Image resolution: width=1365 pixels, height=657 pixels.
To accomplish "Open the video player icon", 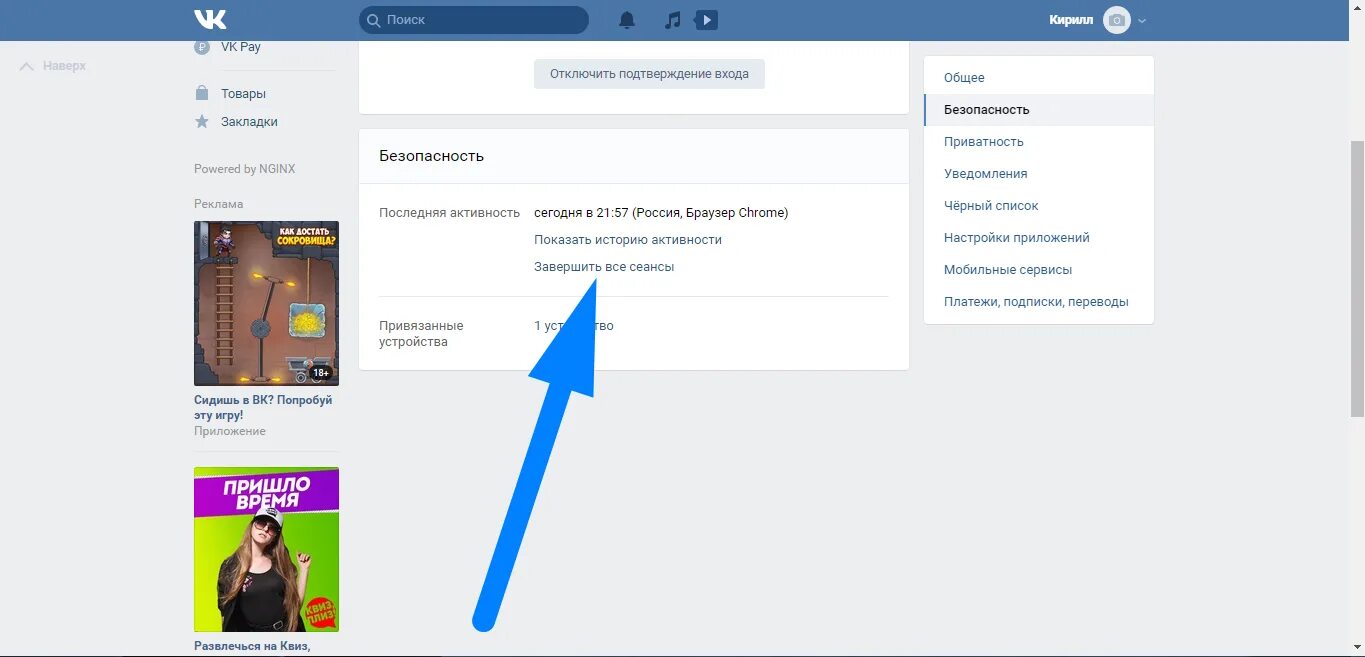I will pyautogui.click(x=706, y=20).
